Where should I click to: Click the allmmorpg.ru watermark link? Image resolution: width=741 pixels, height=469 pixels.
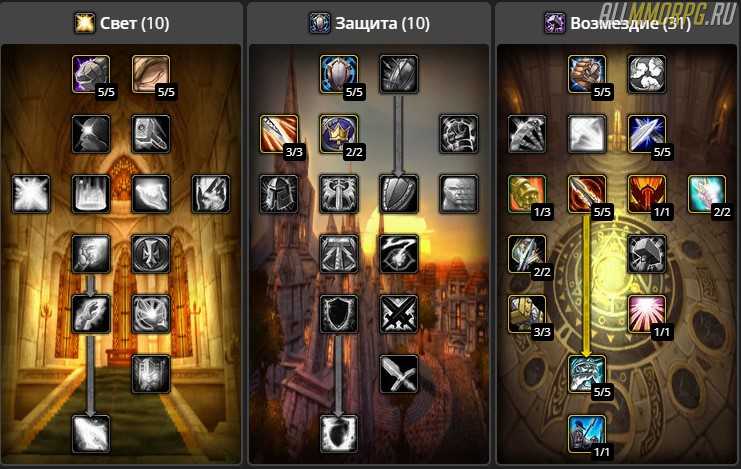click(668, 14)
